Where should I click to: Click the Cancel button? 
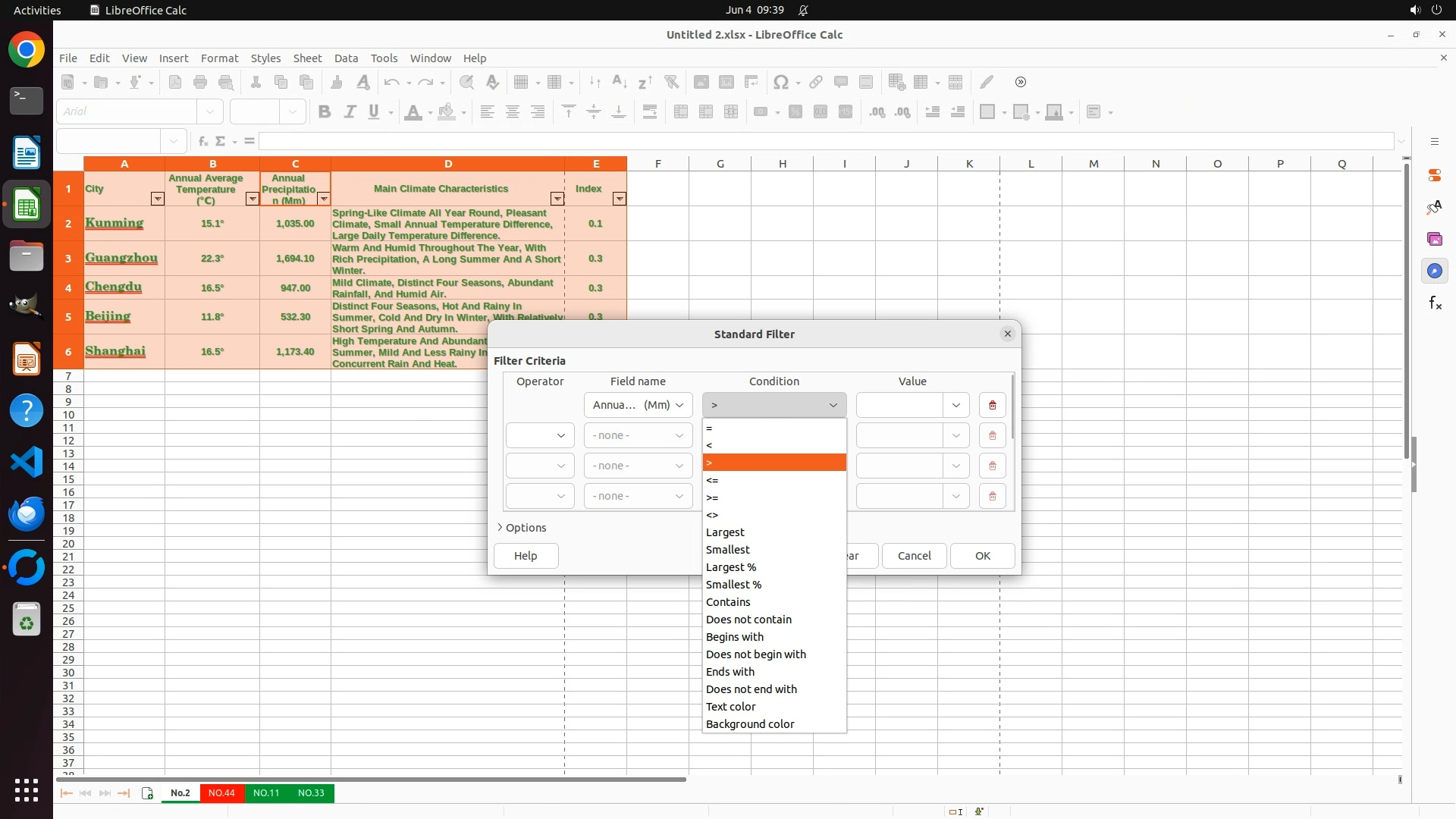pyautogui.click(x=914, y=556)
